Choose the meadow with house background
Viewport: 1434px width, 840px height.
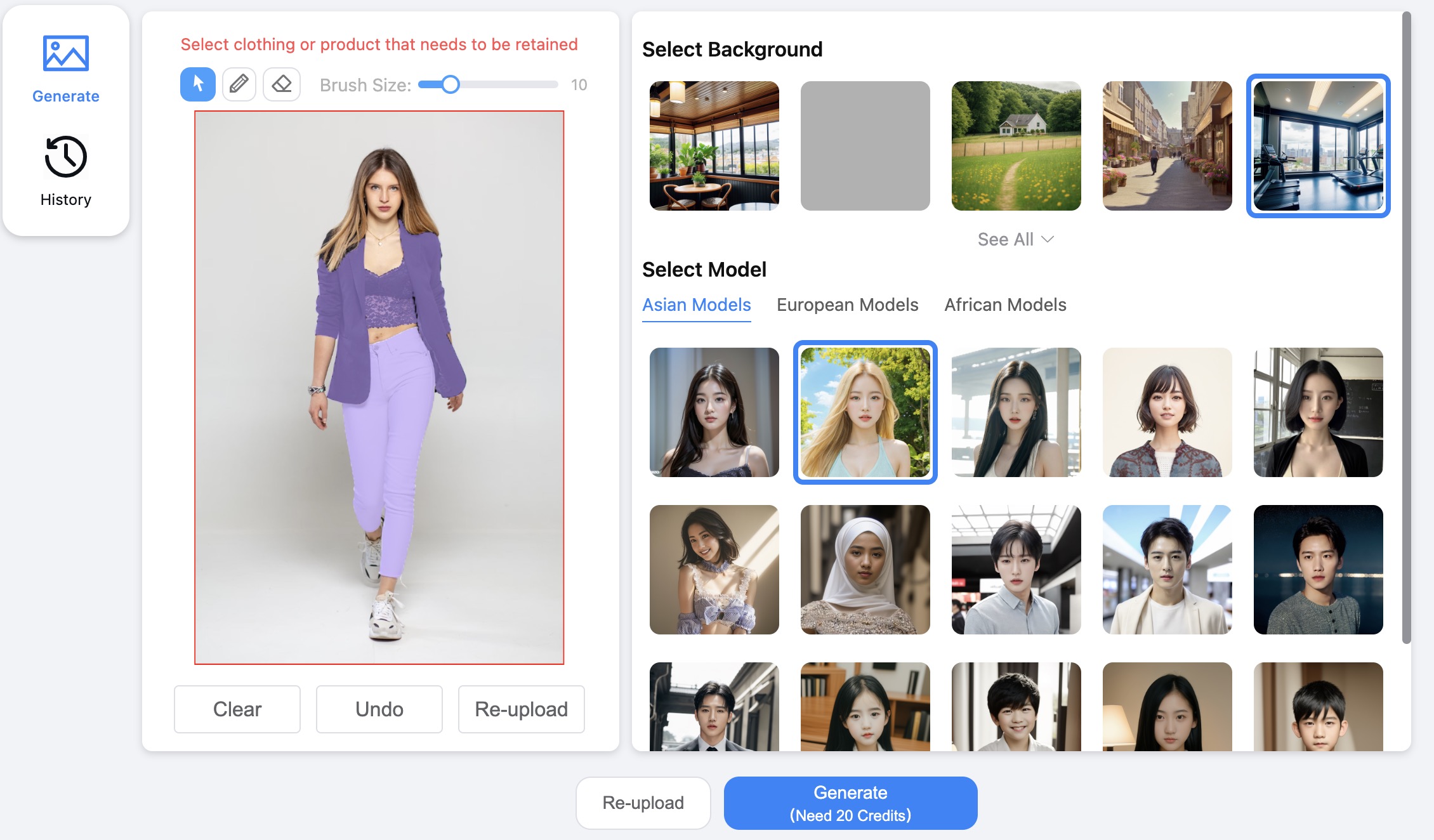pyautogui.click(x=1016, y=146)
